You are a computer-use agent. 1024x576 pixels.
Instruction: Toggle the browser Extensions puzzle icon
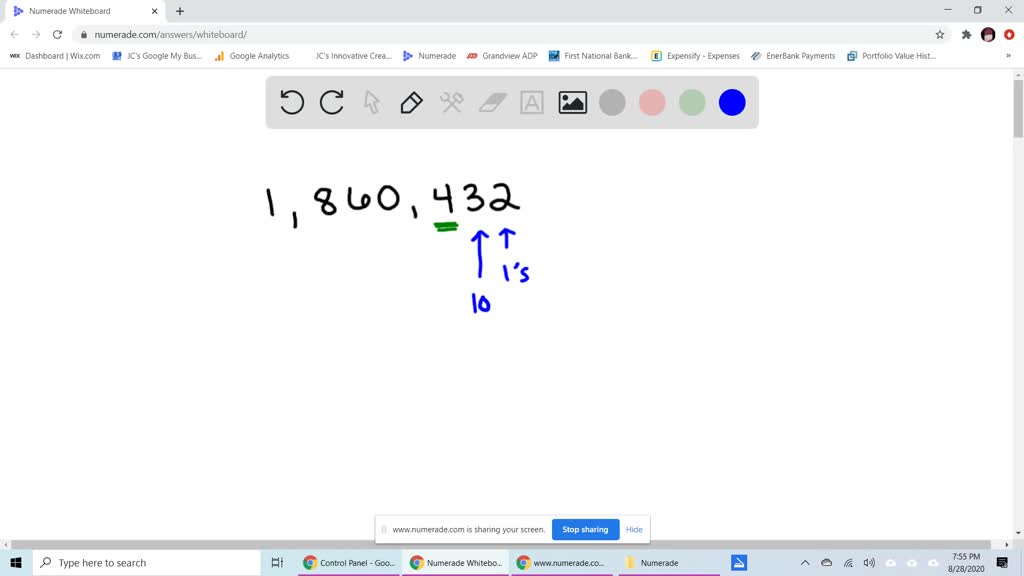pos(965,33)
